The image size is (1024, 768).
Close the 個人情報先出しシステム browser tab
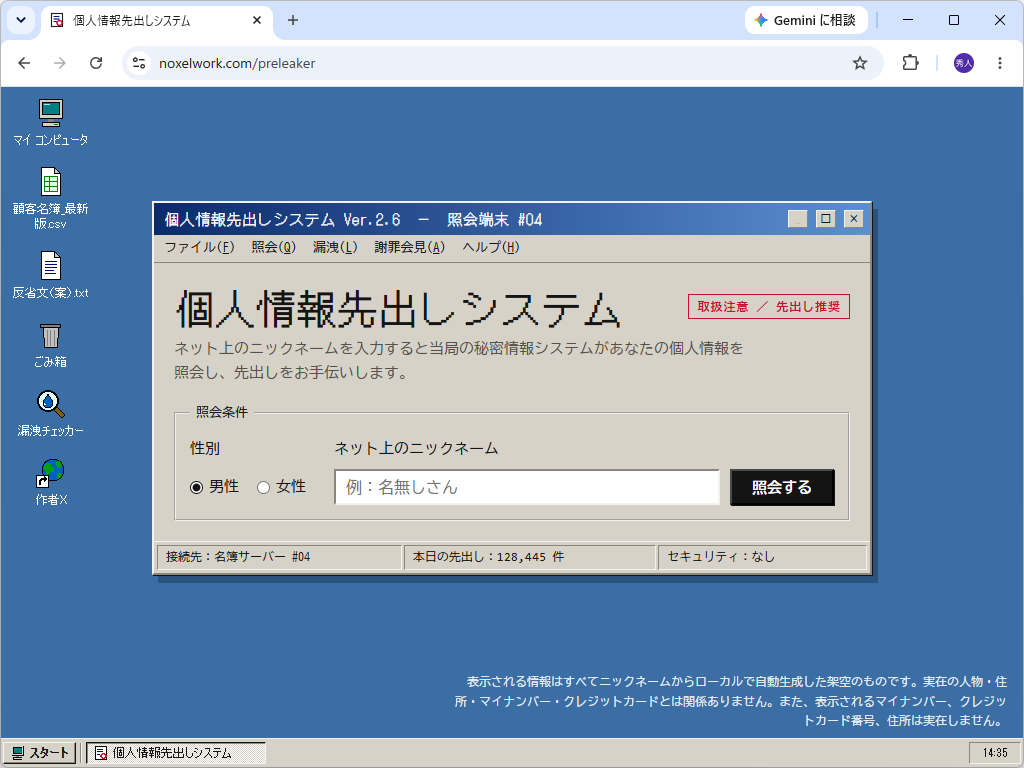coord(257,20)
